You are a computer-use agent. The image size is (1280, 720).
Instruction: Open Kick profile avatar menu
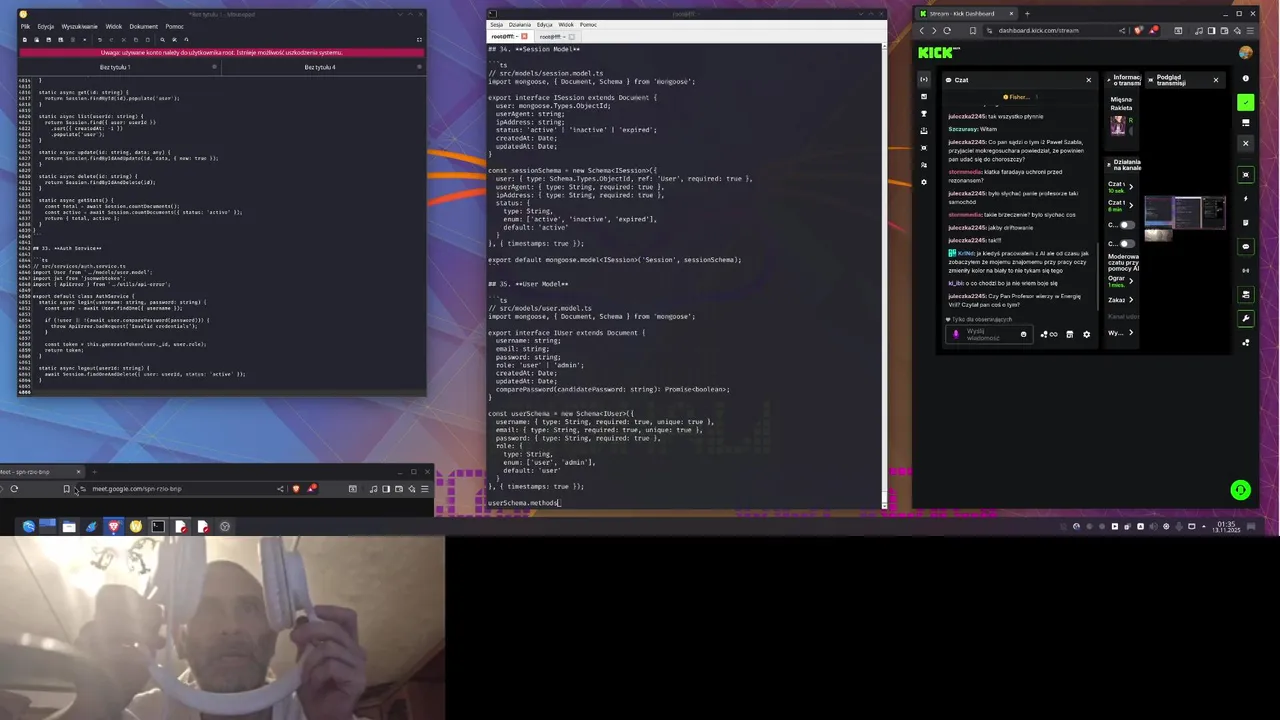(1245, 53)
